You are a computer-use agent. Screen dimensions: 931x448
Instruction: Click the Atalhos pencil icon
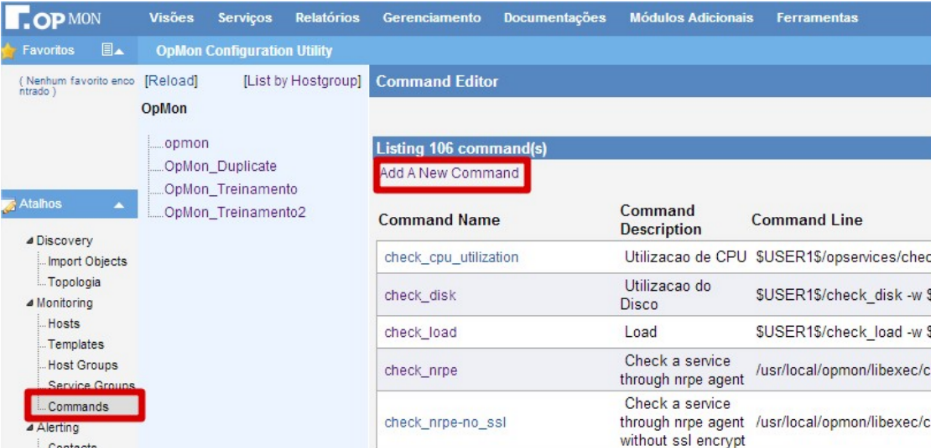click(x=9, y=205)
